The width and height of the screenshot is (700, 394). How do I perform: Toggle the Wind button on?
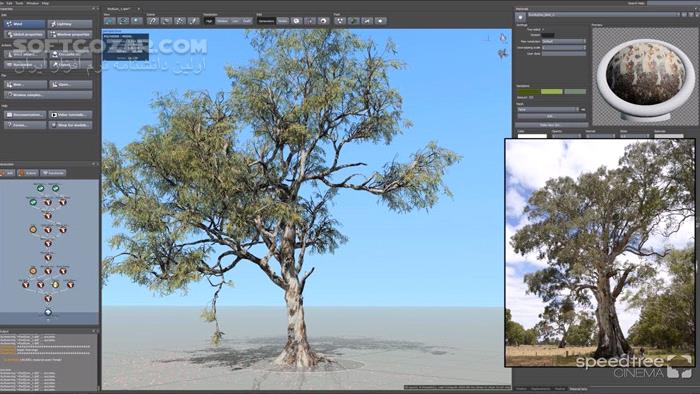[25, 24]
